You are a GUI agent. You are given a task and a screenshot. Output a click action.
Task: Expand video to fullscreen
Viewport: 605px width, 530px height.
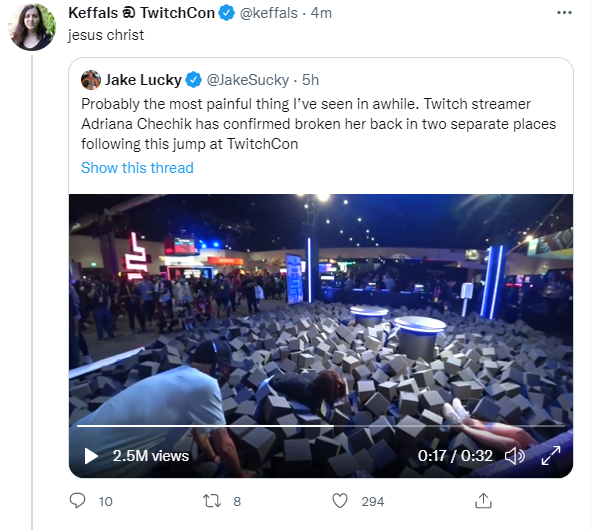point(550,456)
